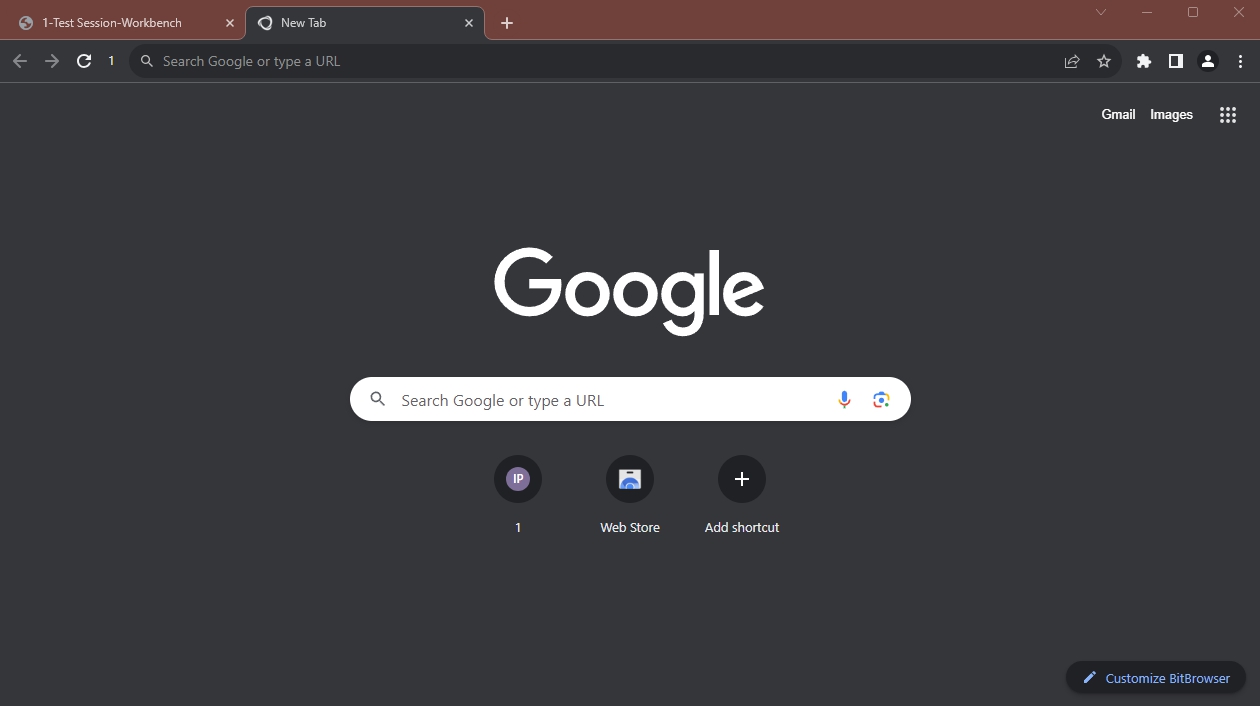
Task: Click Customize BitBrowser button
Action: 1156,678
